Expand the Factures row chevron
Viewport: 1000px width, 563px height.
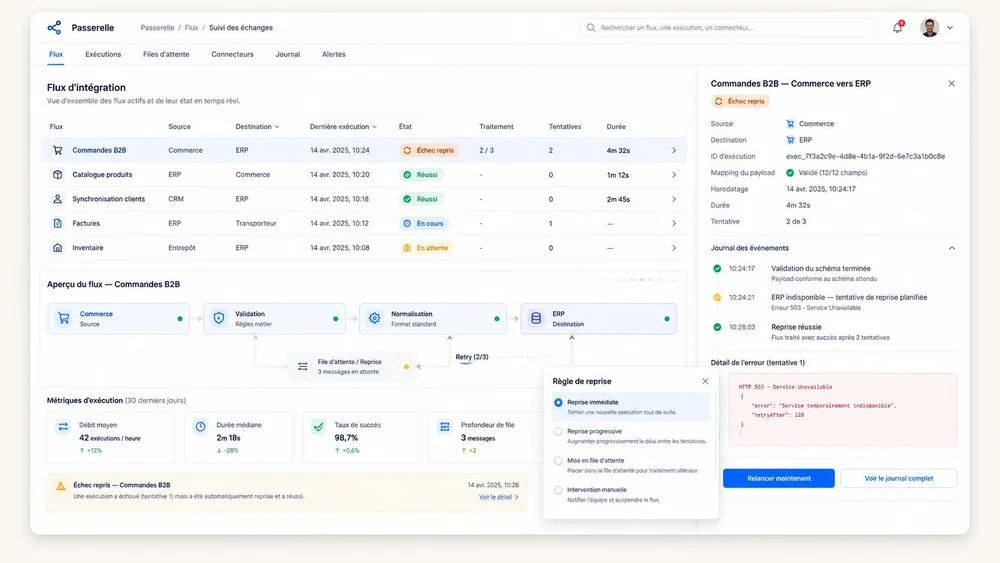[674, 223]
